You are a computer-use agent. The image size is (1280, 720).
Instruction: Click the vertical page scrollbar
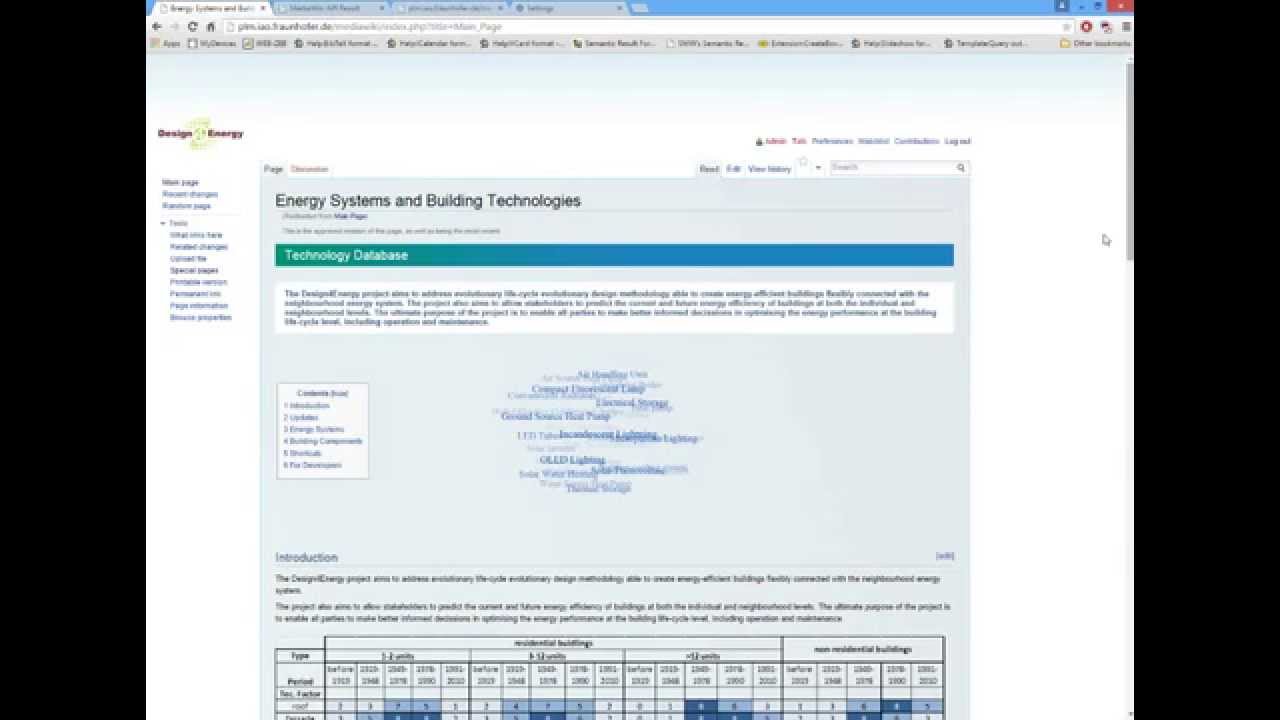pos(1130,160)
